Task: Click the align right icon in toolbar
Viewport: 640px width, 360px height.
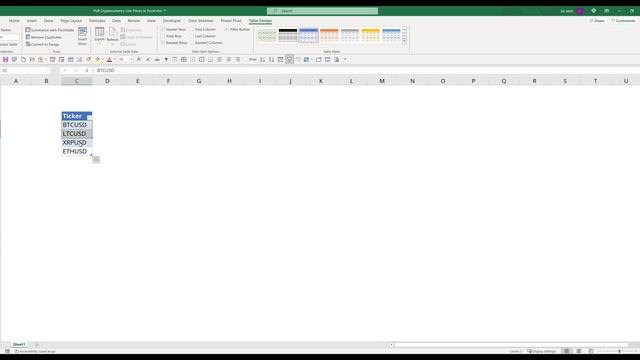Action: 238,60
